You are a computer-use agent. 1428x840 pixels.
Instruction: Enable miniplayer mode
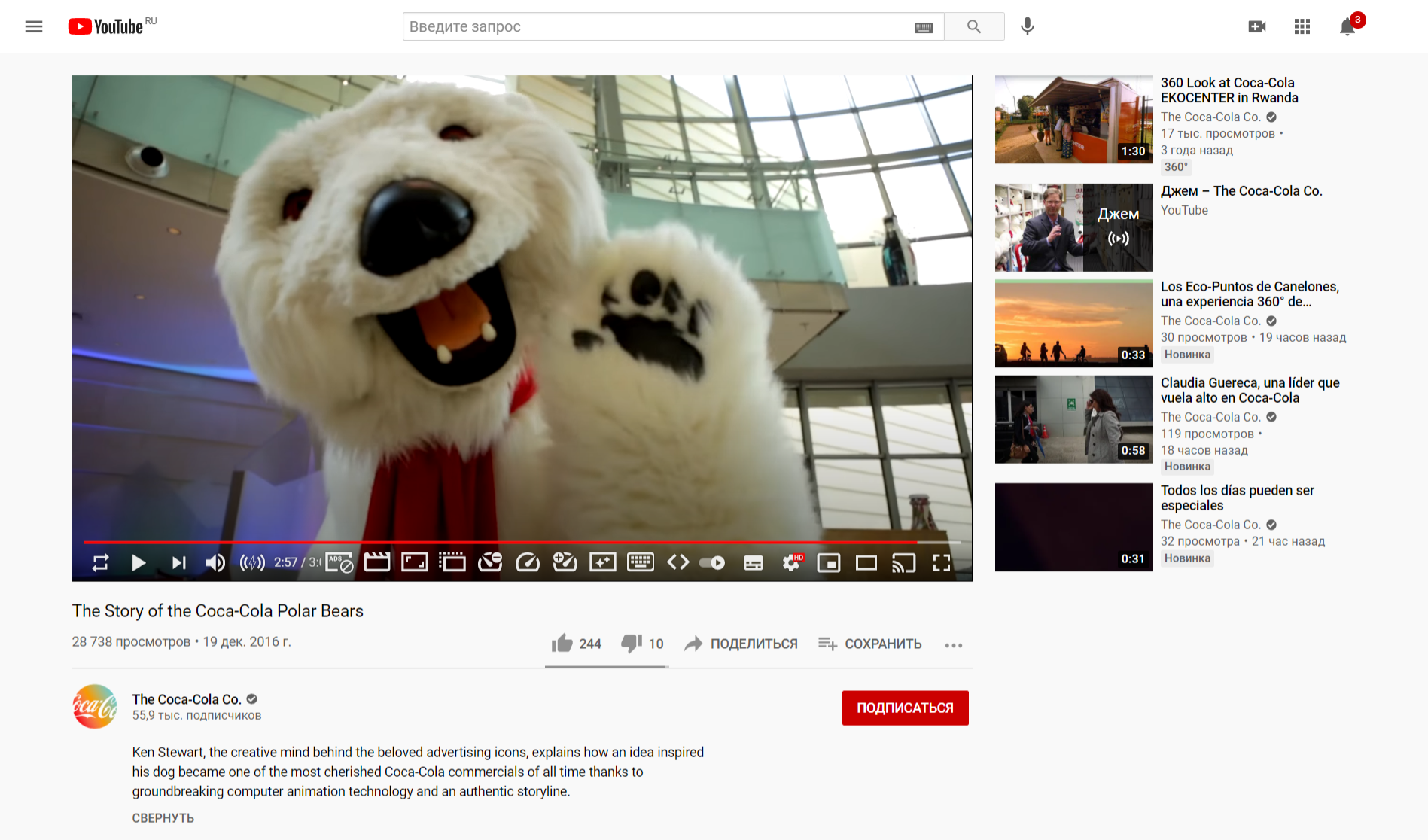[829, 562]
